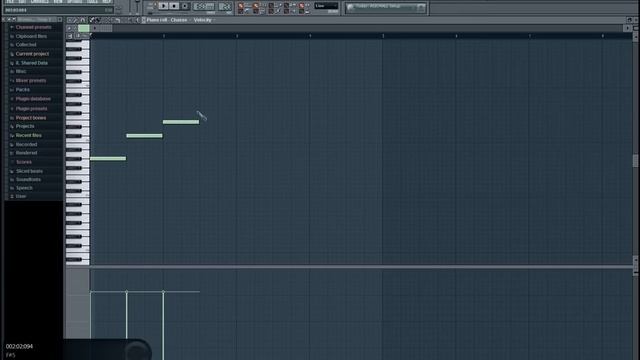Open the Line snap dropdown
The height and width of the screenshot is (360, 640).
[326, 6]
